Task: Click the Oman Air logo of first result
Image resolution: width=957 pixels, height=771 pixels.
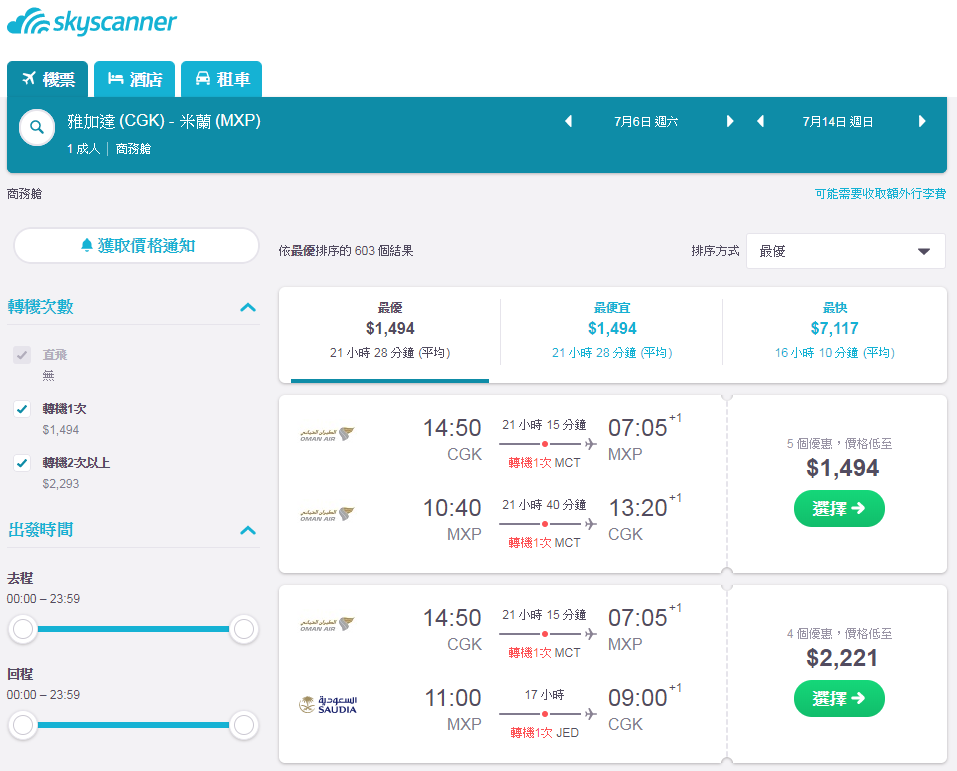Action: (x=327, y=434)
